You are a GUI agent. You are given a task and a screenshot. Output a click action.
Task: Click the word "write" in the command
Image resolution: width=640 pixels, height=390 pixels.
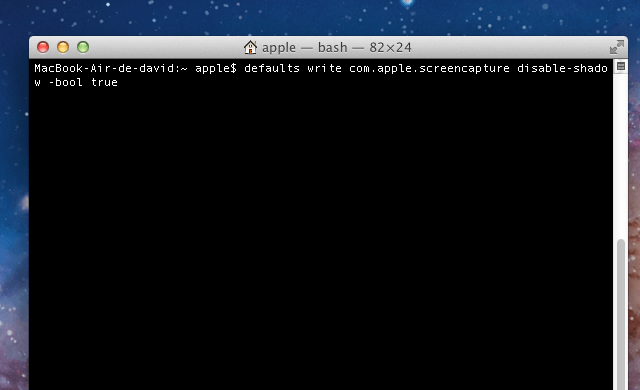pos(324,68)
